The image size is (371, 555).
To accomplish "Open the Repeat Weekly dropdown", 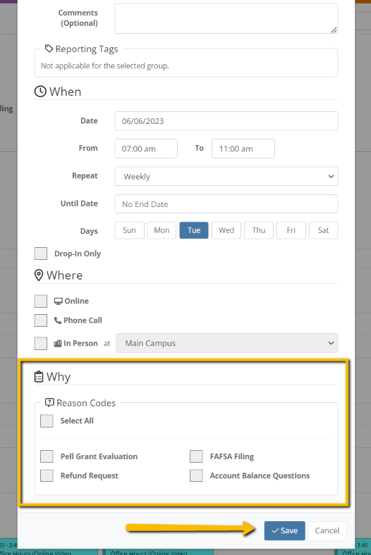I will click(x=226, y=176).
